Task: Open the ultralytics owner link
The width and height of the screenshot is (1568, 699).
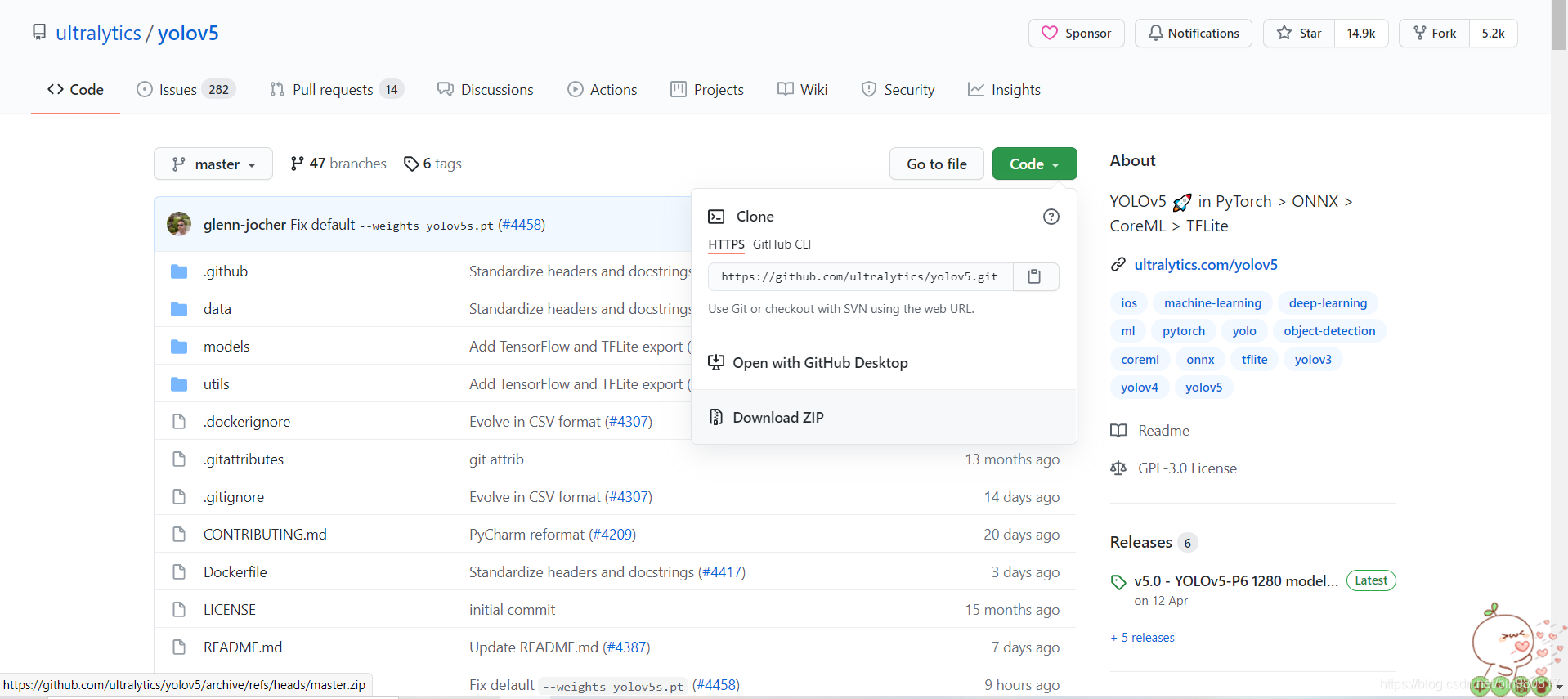Action: pos(98,33)
